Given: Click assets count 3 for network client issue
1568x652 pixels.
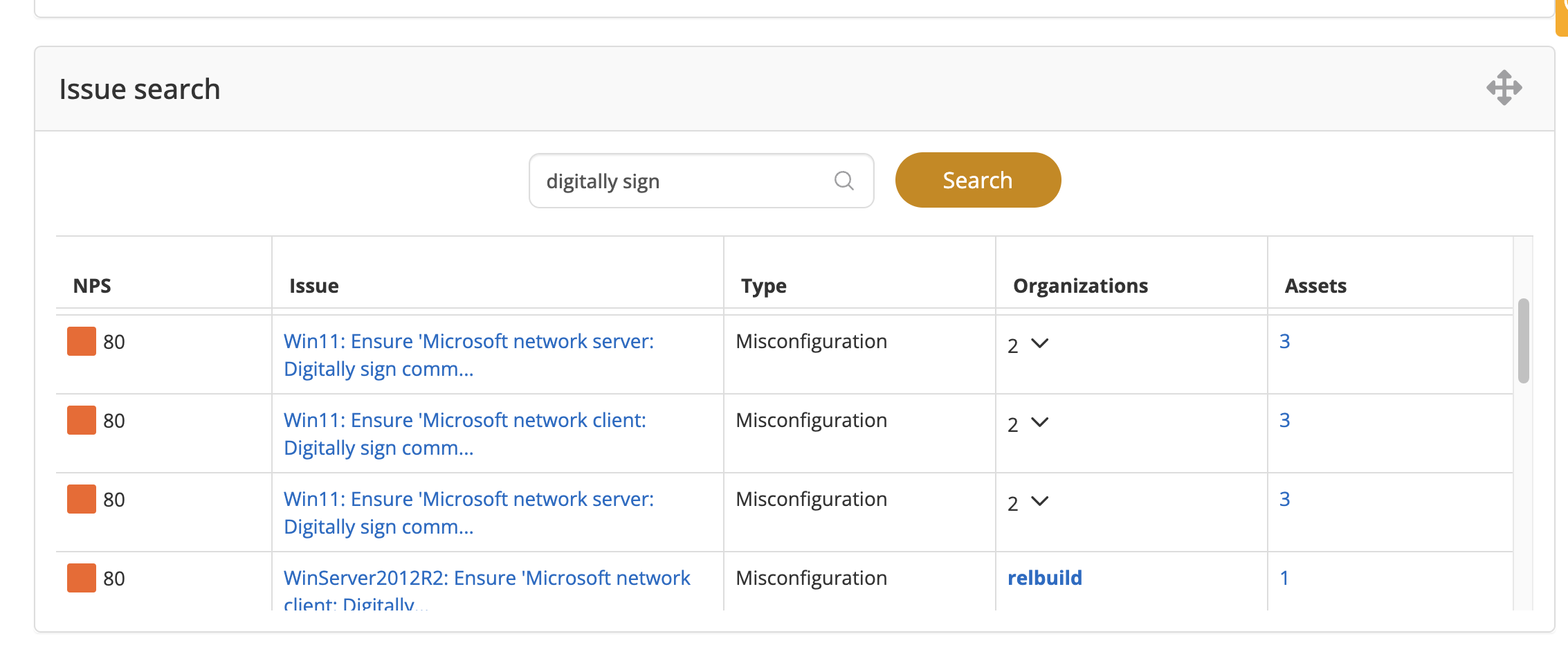Looking at the screenshot, I should (1284, 420).
